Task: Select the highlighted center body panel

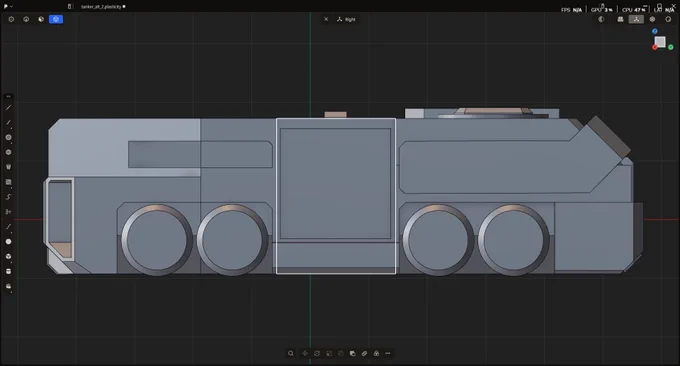Action: tap(336, 196)
